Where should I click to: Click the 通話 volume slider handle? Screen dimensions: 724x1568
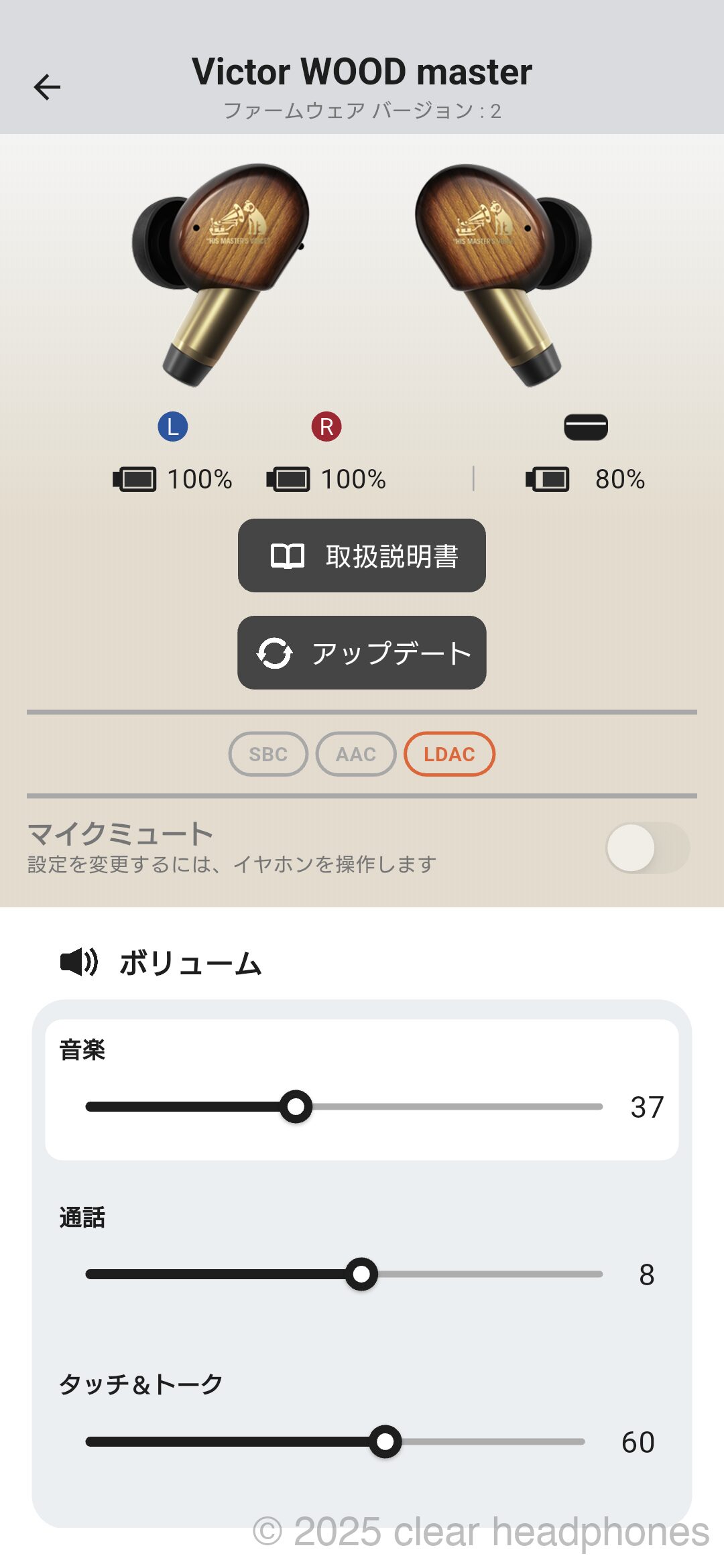(361, 1274)
